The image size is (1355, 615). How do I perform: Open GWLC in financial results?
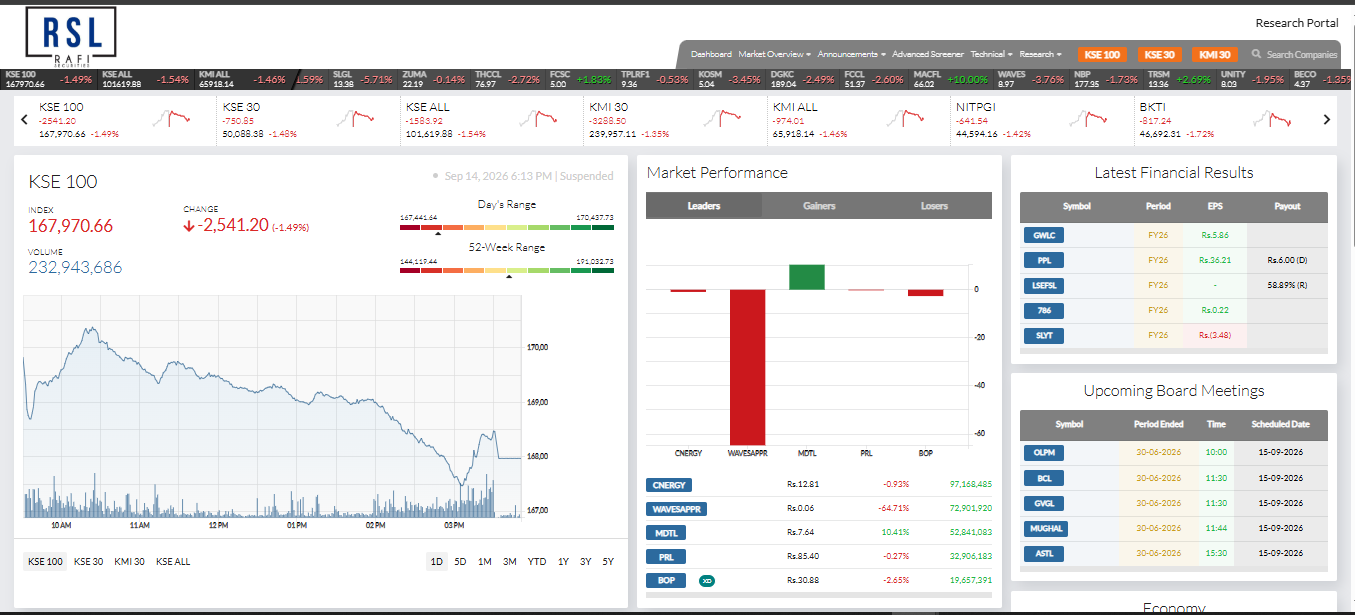1043,235
